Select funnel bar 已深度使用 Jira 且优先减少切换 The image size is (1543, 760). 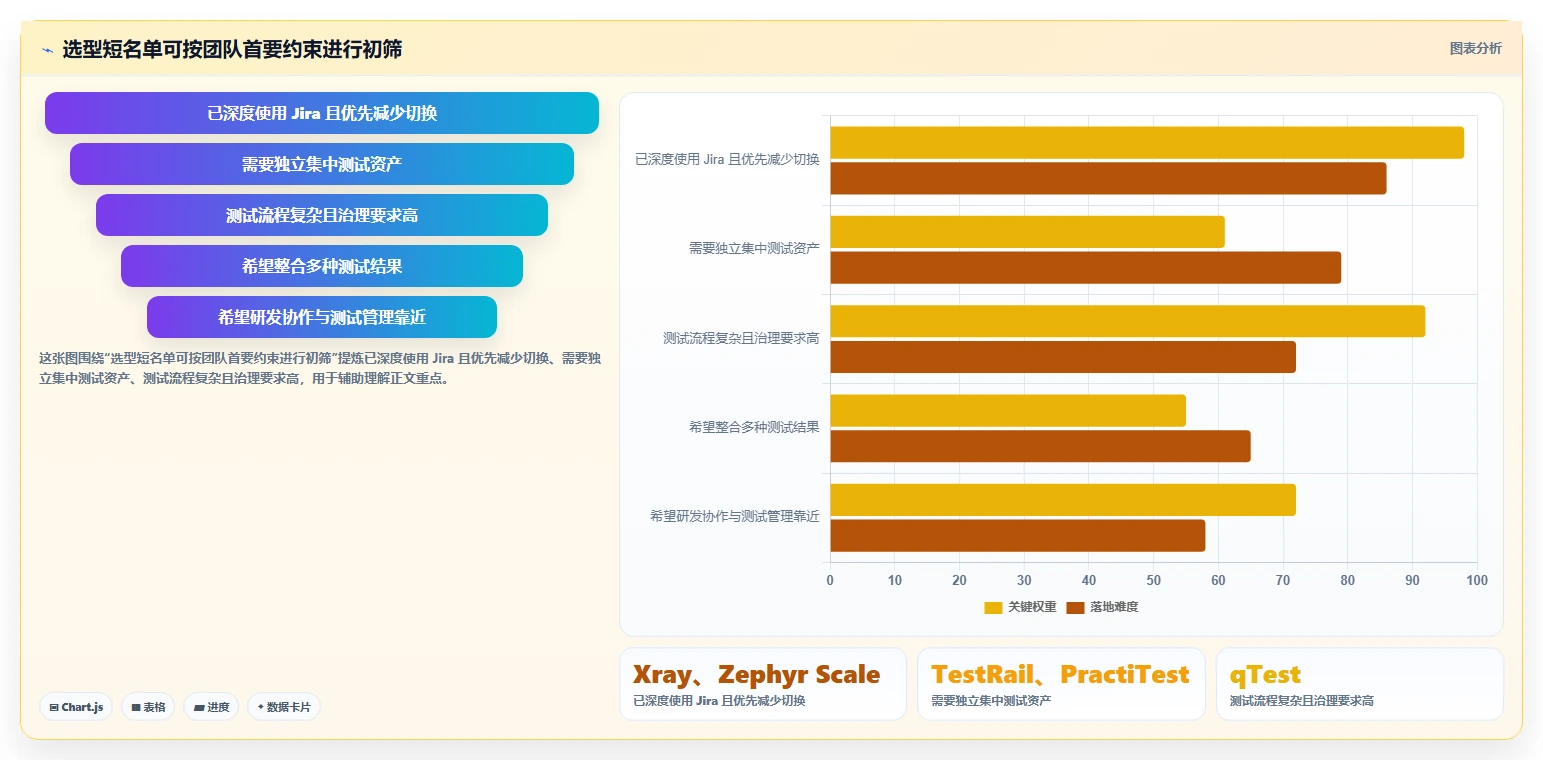tap(322, 113)
